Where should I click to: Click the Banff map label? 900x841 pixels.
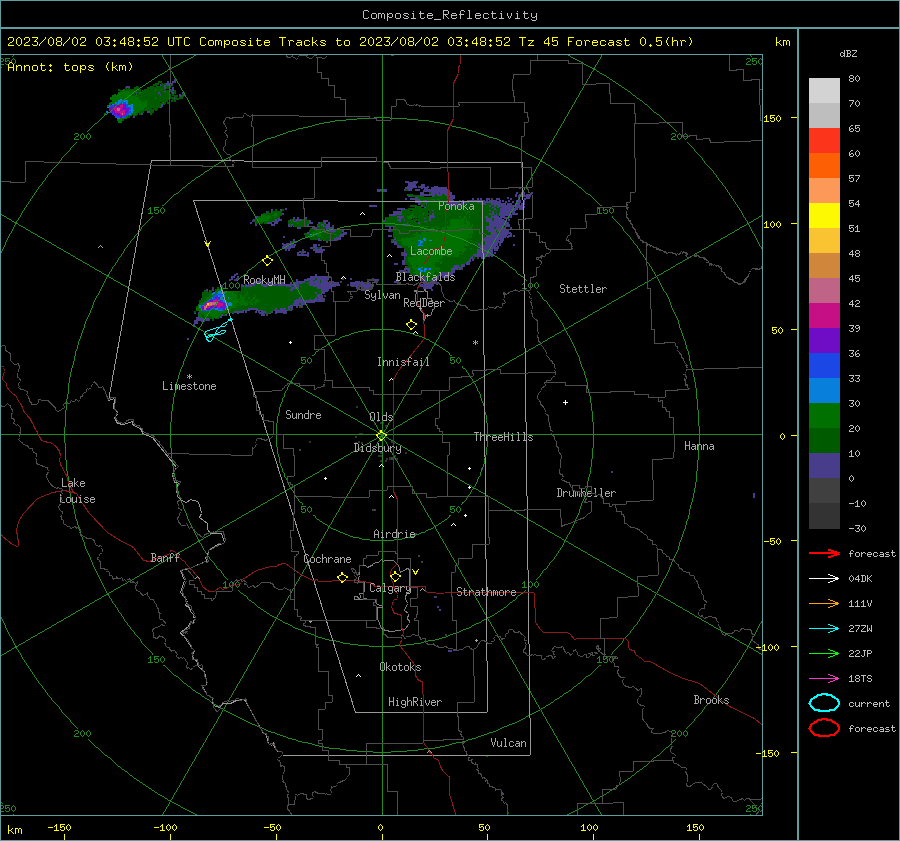[x=165, y=557]
